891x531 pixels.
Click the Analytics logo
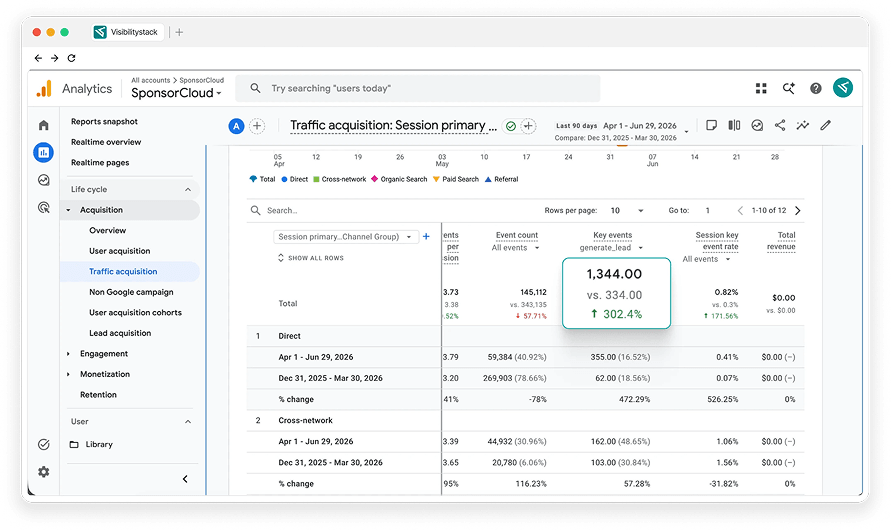pyautogui.click(x=44, y=89)
